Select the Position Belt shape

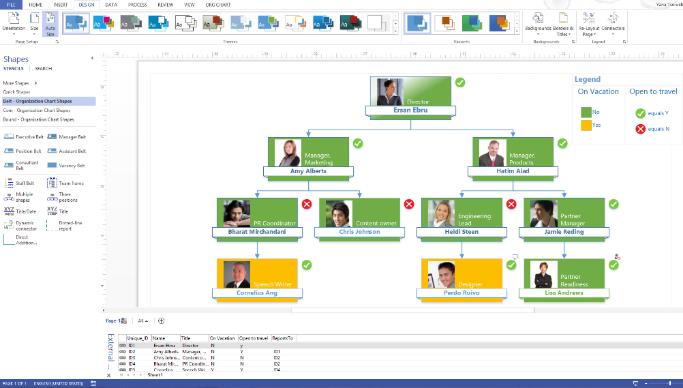click(23, 151)
